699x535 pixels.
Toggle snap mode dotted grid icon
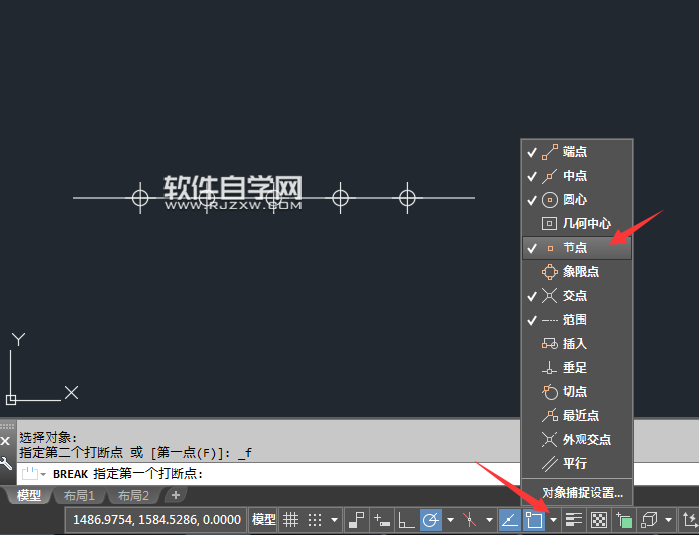pos(315,520)
